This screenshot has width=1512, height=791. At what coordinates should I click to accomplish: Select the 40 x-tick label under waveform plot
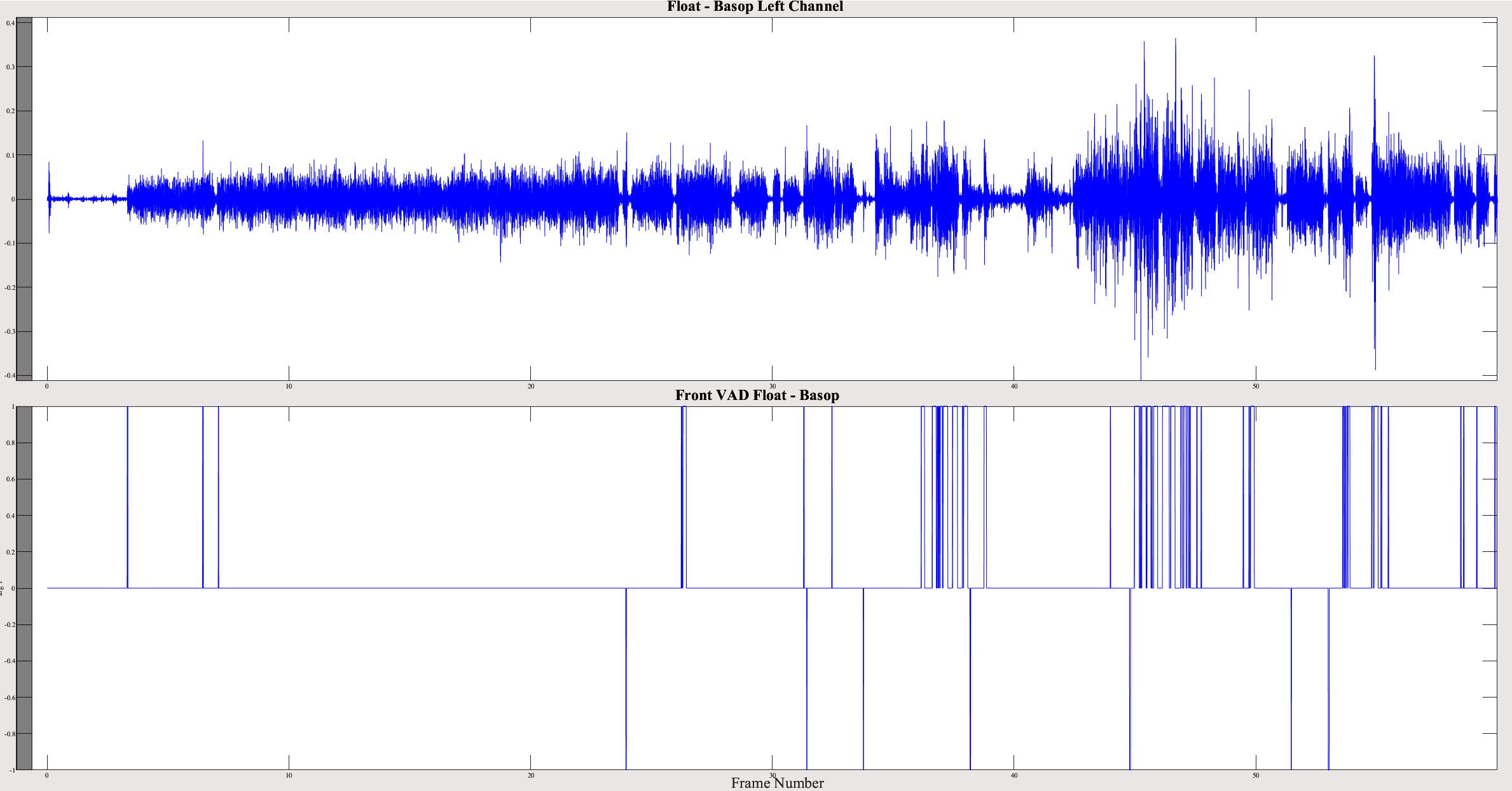pos(1014,387)
